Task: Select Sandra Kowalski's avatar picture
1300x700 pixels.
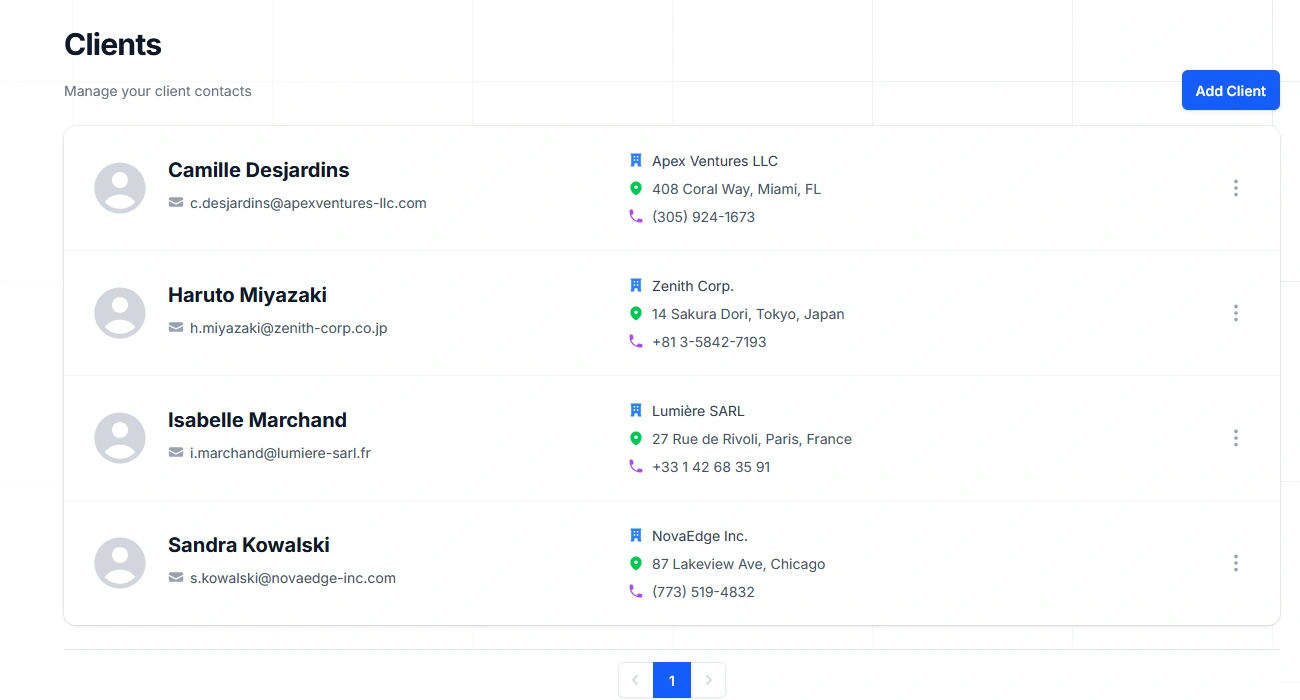Action: pos(119,562)
